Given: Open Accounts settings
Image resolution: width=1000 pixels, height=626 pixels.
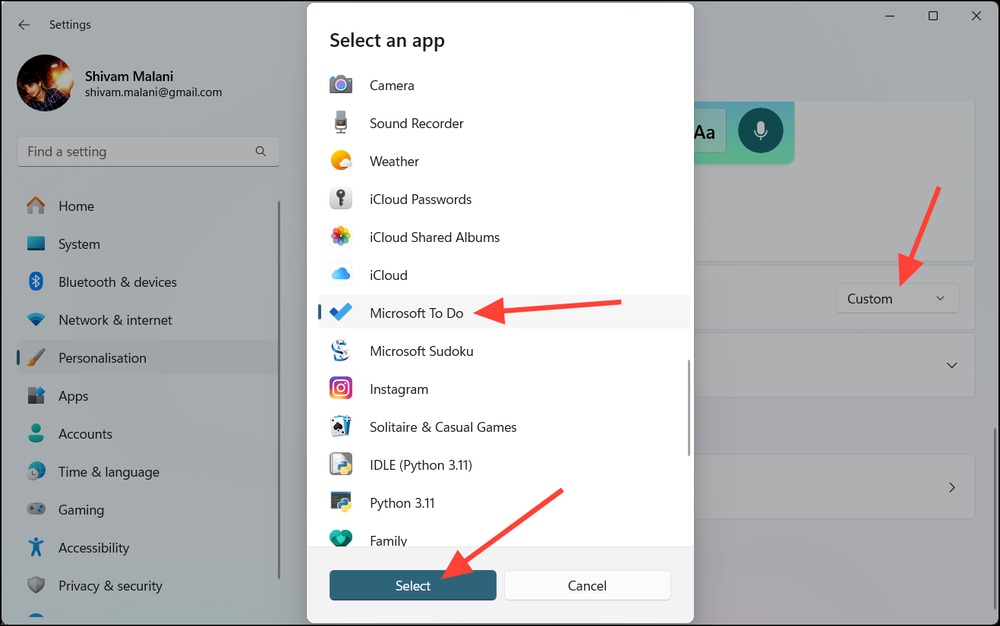Looking at the screenshot, I should (147, 433).
